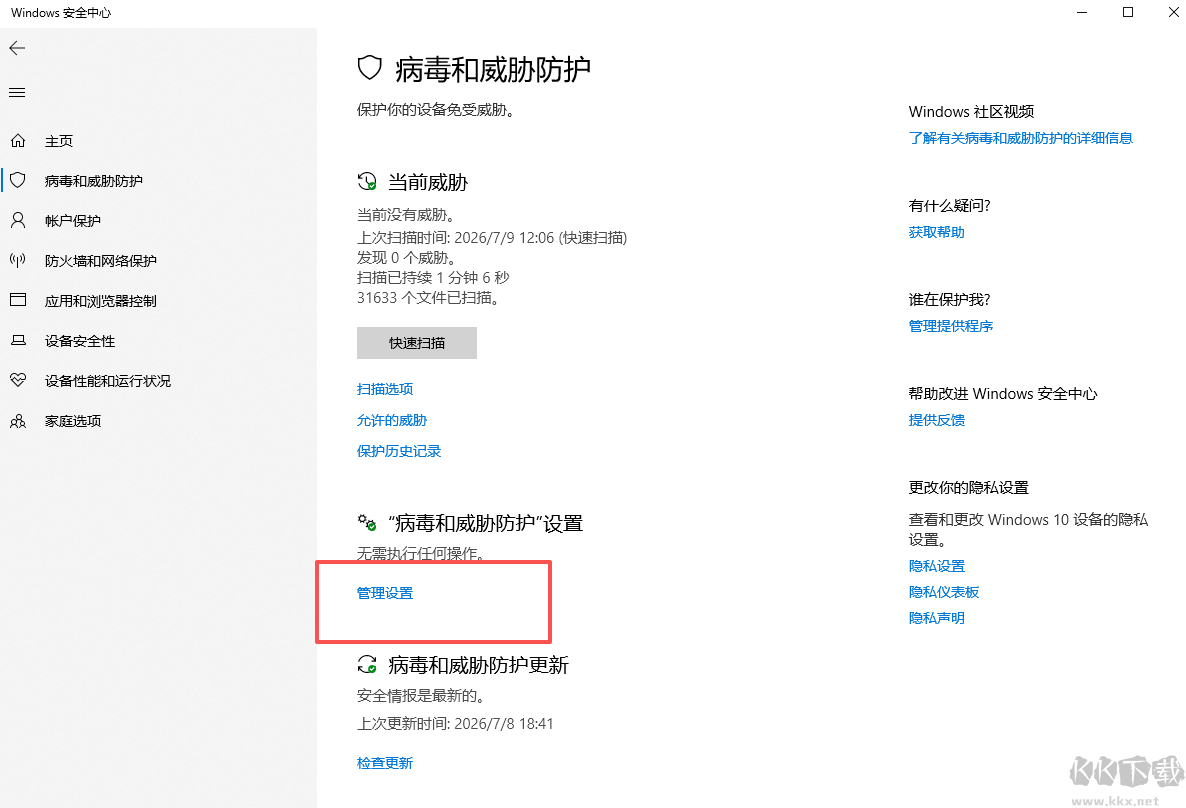Start a scan with 快速扫描 button
This screenshot has width=1186, height=808.
(x=417, y=343)
